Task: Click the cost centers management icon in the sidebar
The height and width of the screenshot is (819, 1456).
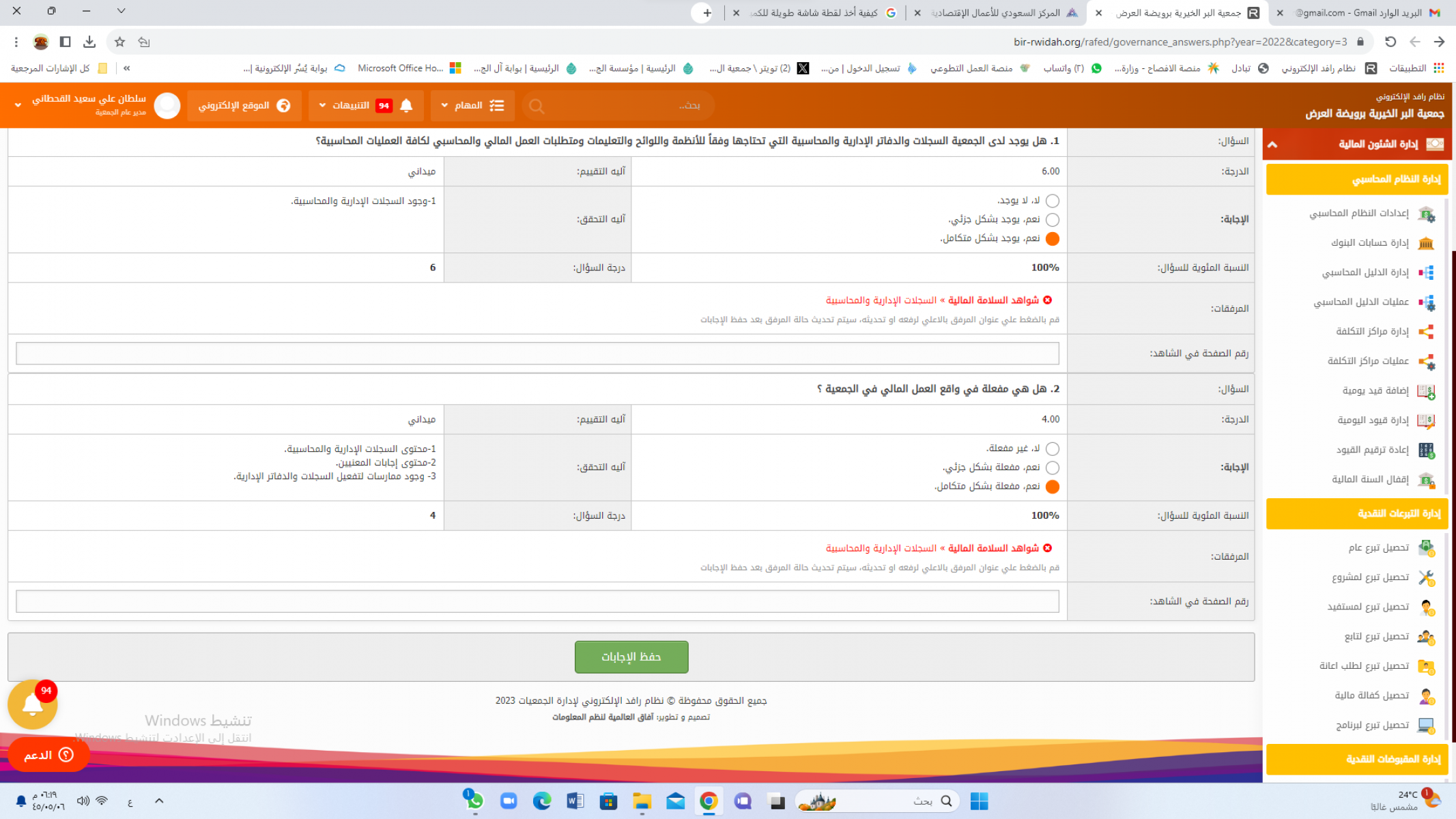Action: (1425, 332)
